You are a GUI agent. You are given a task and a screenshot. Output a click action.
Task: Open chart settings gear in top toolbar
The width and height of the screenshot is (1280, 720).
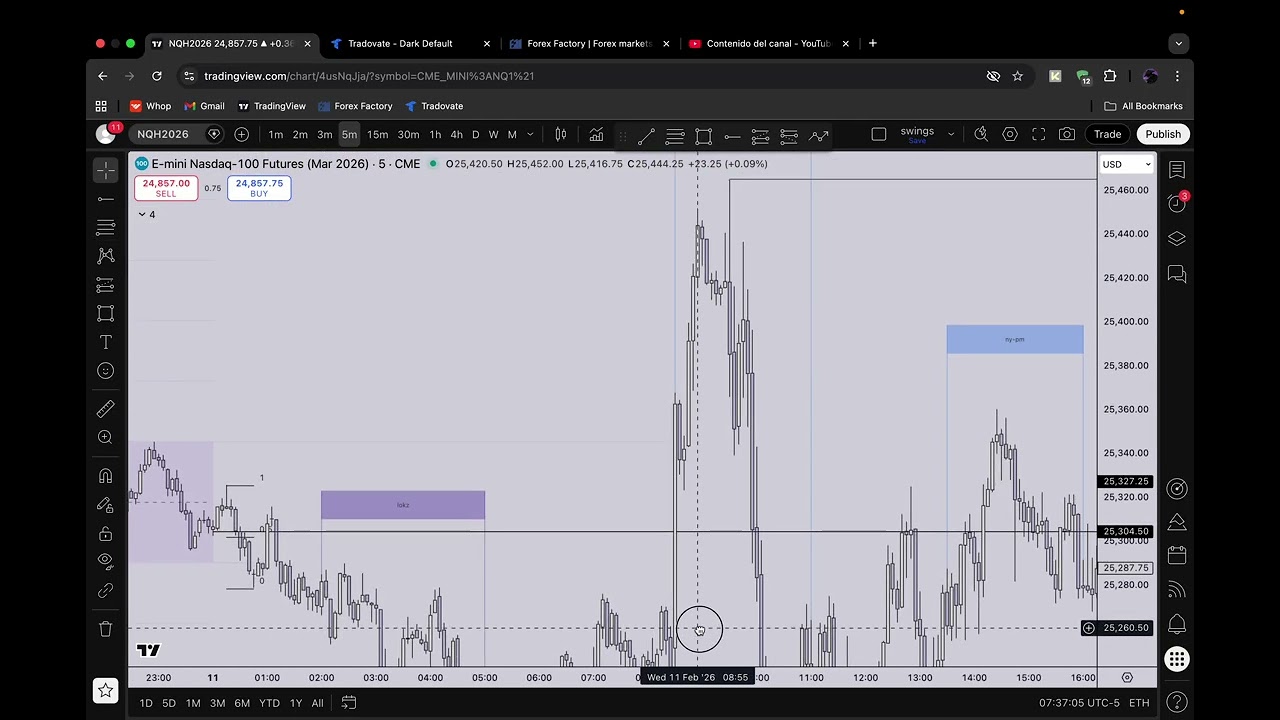(x=1010, y=134)
